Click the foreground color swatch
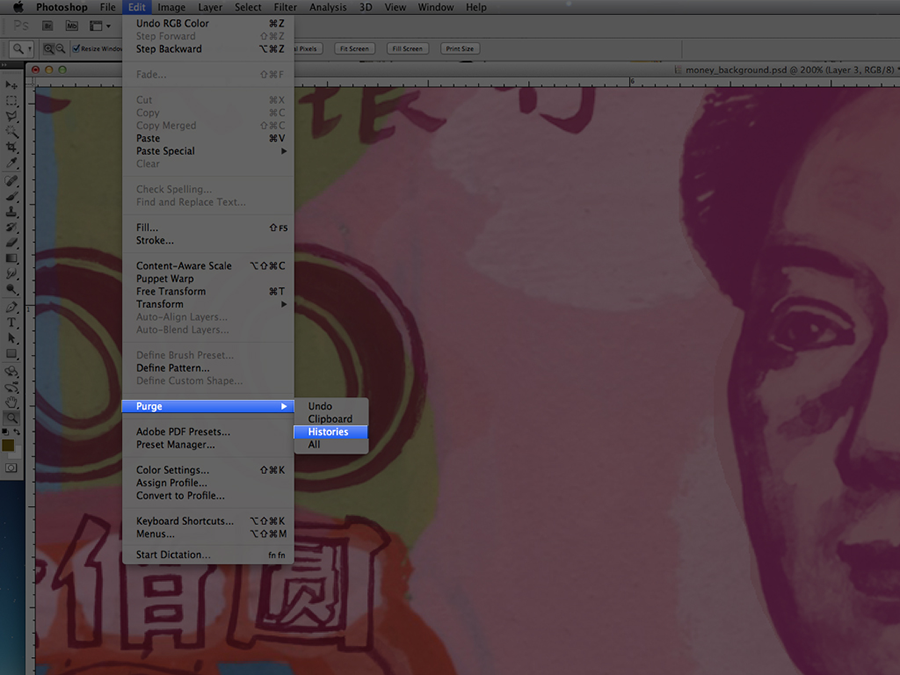Viewport: 900px width, 675px height. (8, 445)
